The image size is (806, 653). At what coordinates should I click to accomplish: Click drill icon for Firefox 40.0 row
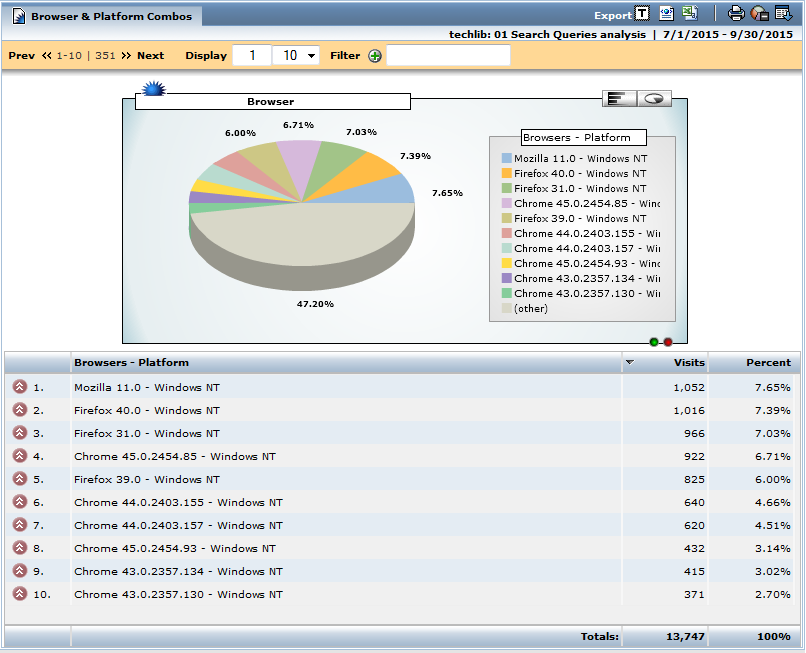click(20, 409)
